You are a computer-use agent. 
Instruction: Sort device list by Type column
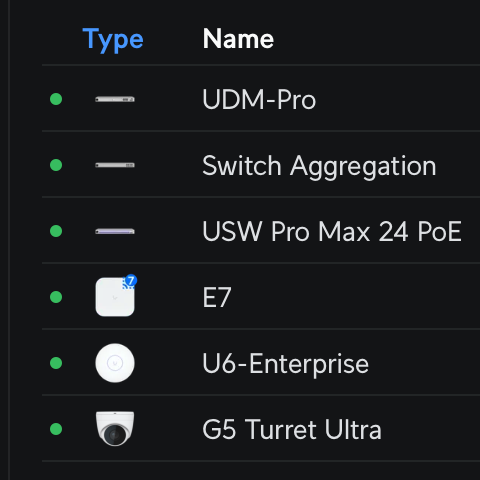point(113,39)
